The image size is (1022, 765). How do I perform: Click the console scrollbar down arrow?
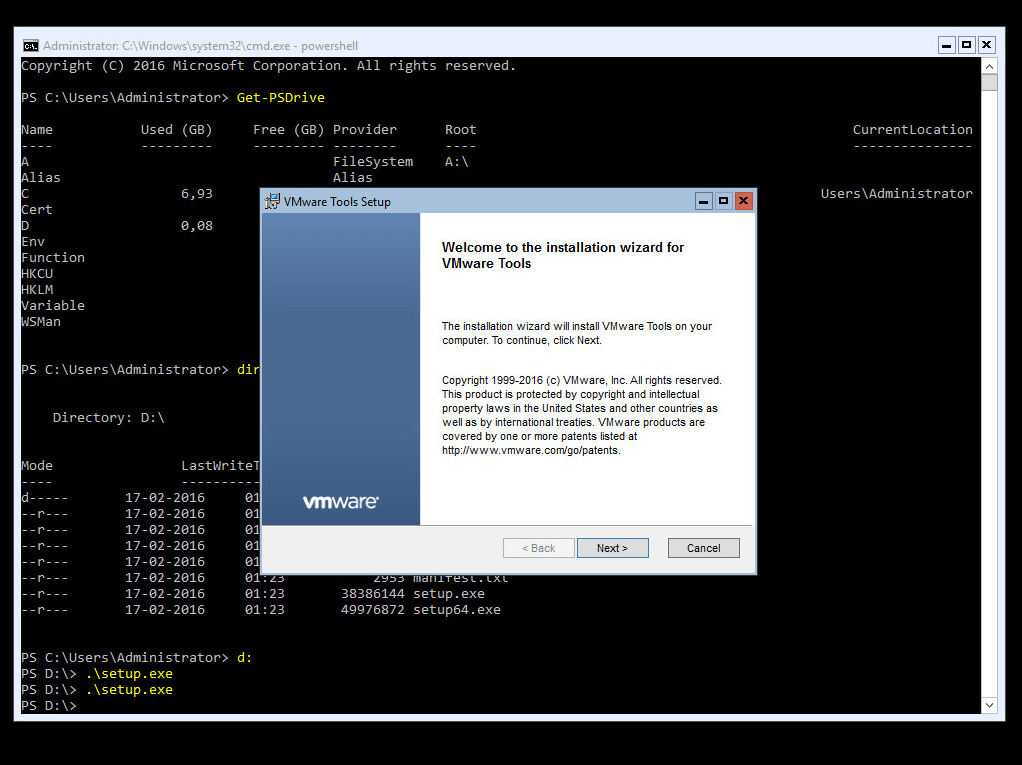989,705
